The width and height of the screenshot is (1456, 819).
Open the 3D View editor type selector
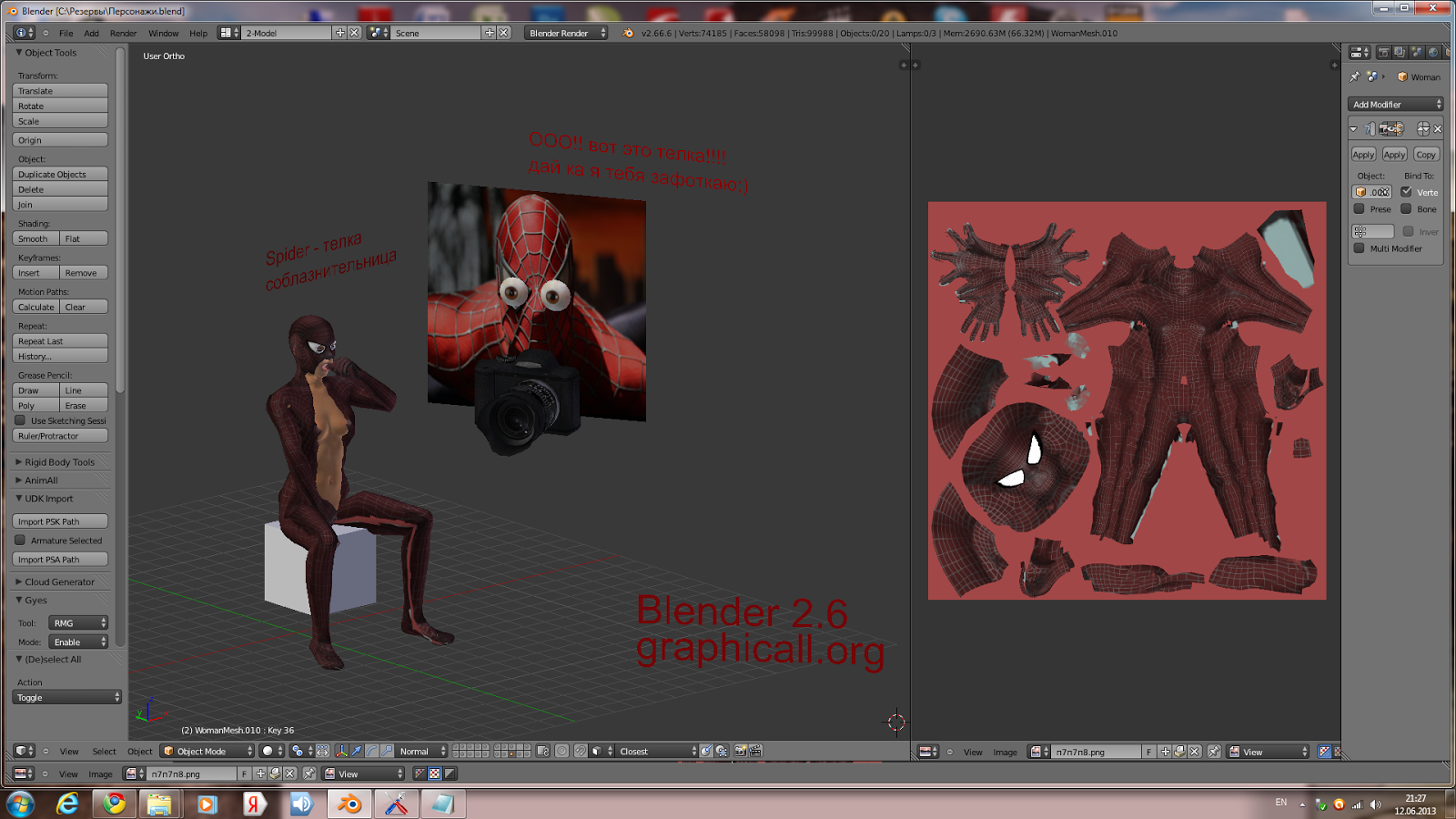click(24, 752)
